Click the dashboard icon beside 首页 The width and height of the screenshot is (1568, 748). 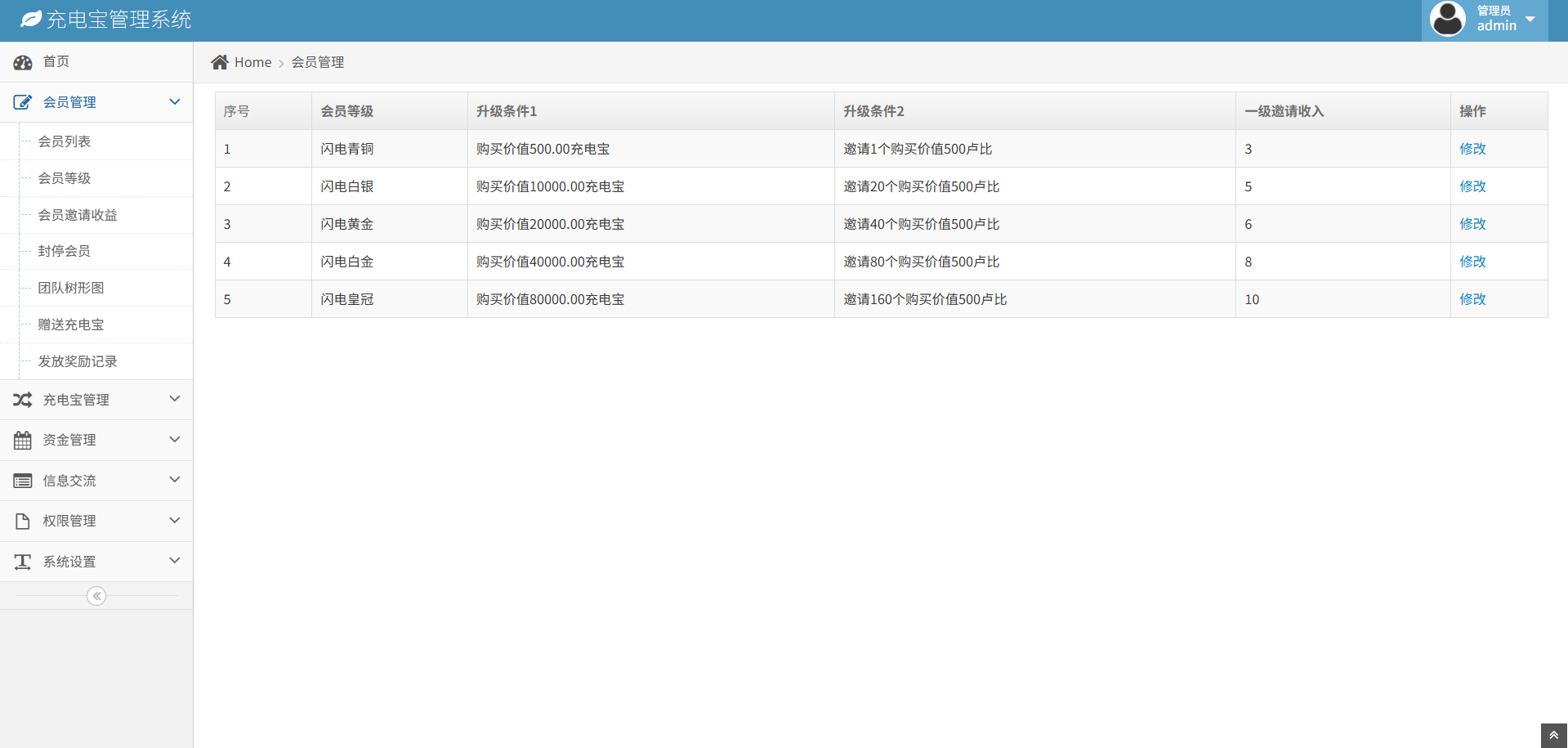[x=23, y=62]
